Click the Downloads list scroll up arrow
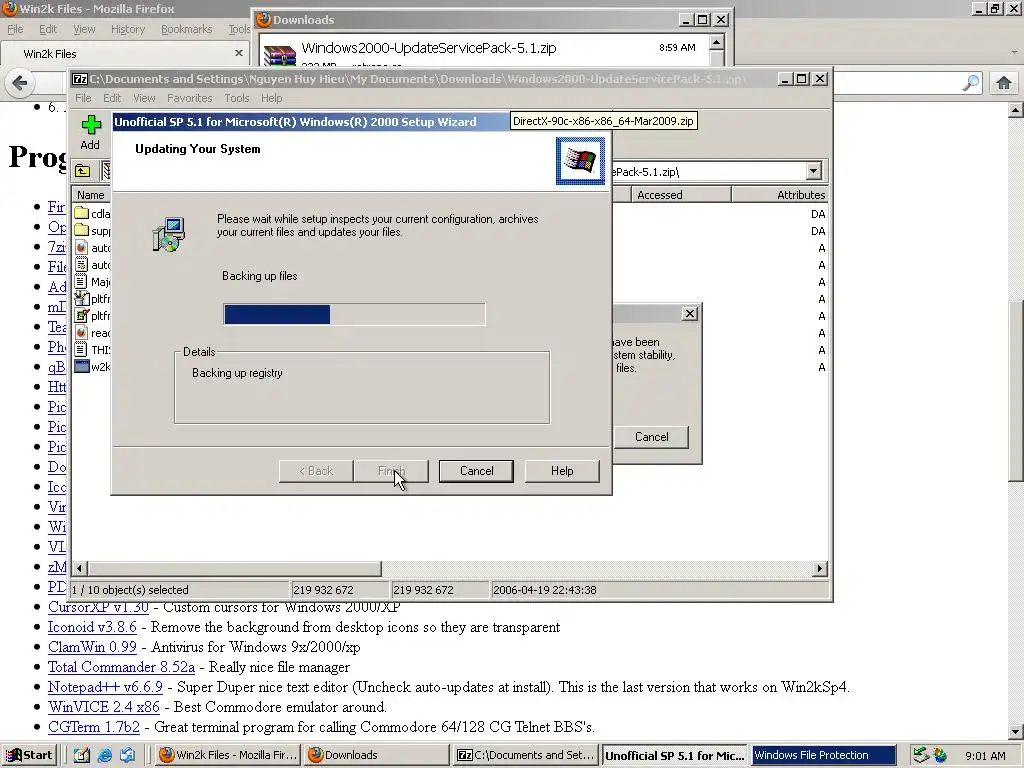Viewport: 1024px width, 768px height. (716, 43)
